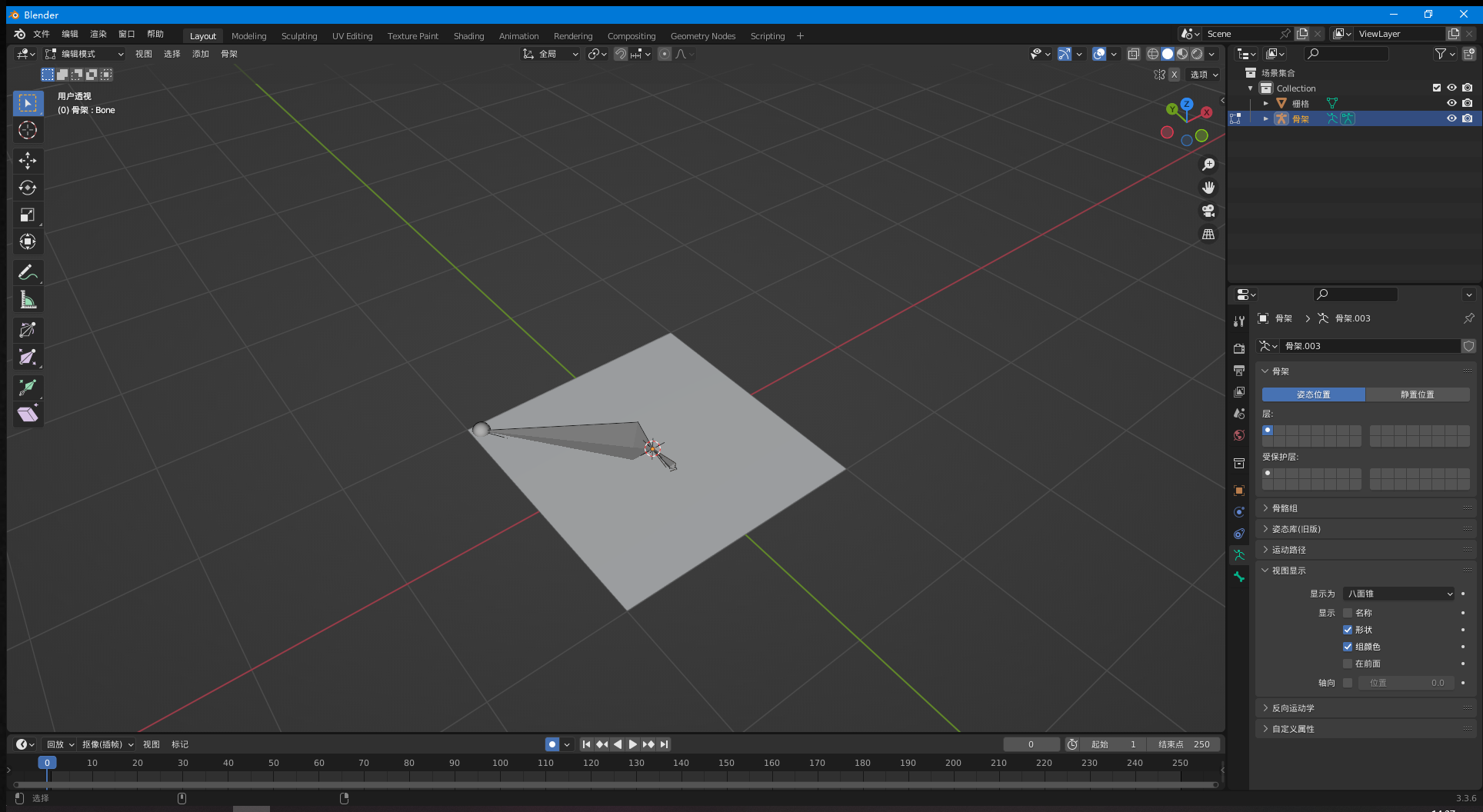Choose the Move tool
The width and height of the screenshot is (1483, 812).
coord(28,161)
